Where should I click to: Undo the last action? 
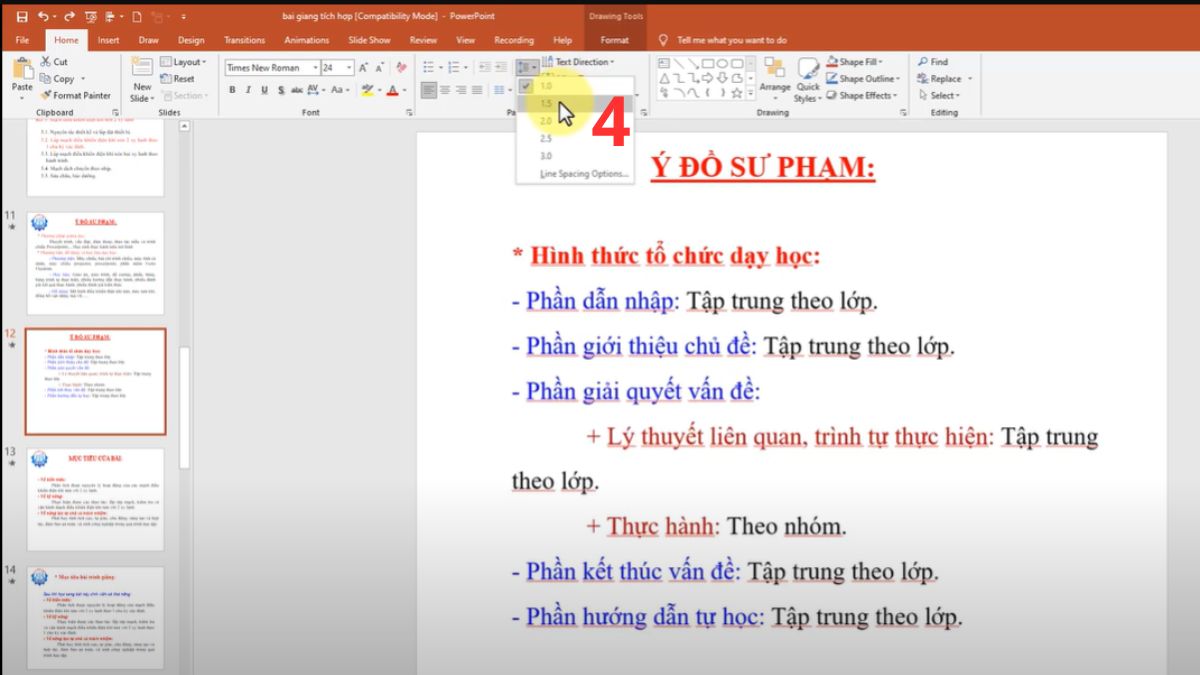pyautogui.click(x=43, y=17)
